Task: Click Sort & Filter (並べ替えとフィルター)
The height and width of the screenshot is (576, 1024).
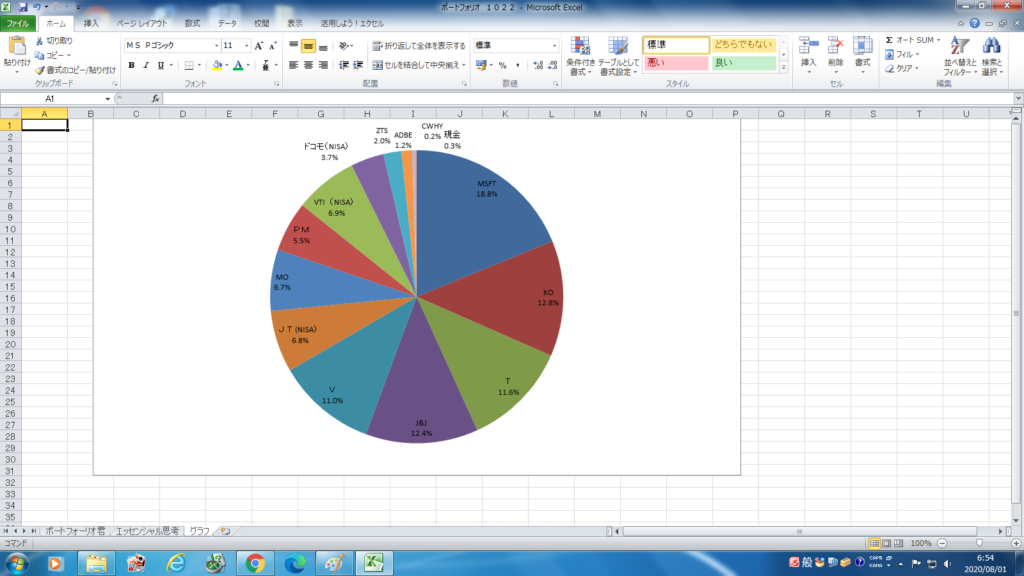Action: (x=960, y=56)
